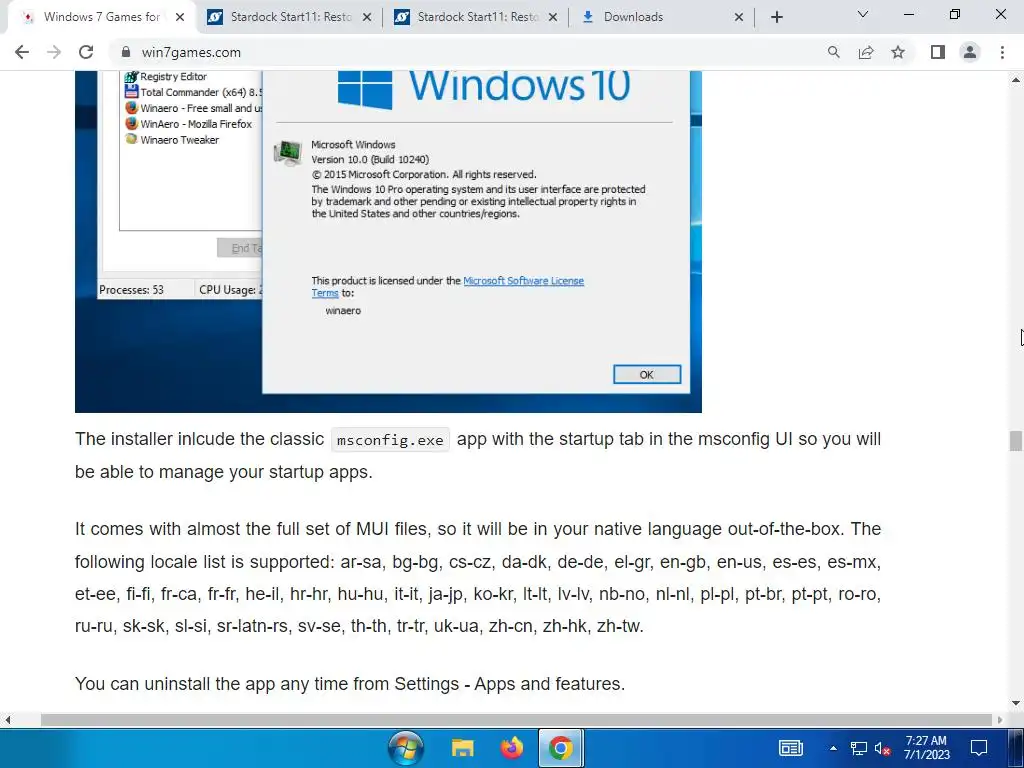Open Chrome side panel

(938, 52)
